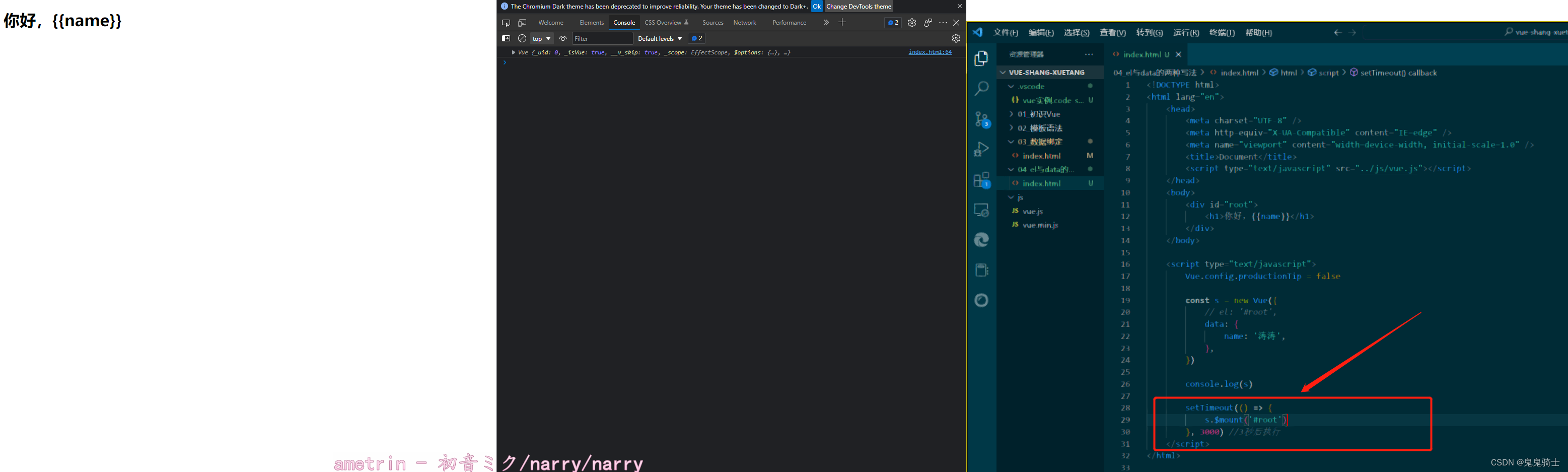Image resolution: width=1568 pixels, height=472 pixels.
Task: Collapse the 03_数据绑定 folder
Action: tap(1050, 142)
